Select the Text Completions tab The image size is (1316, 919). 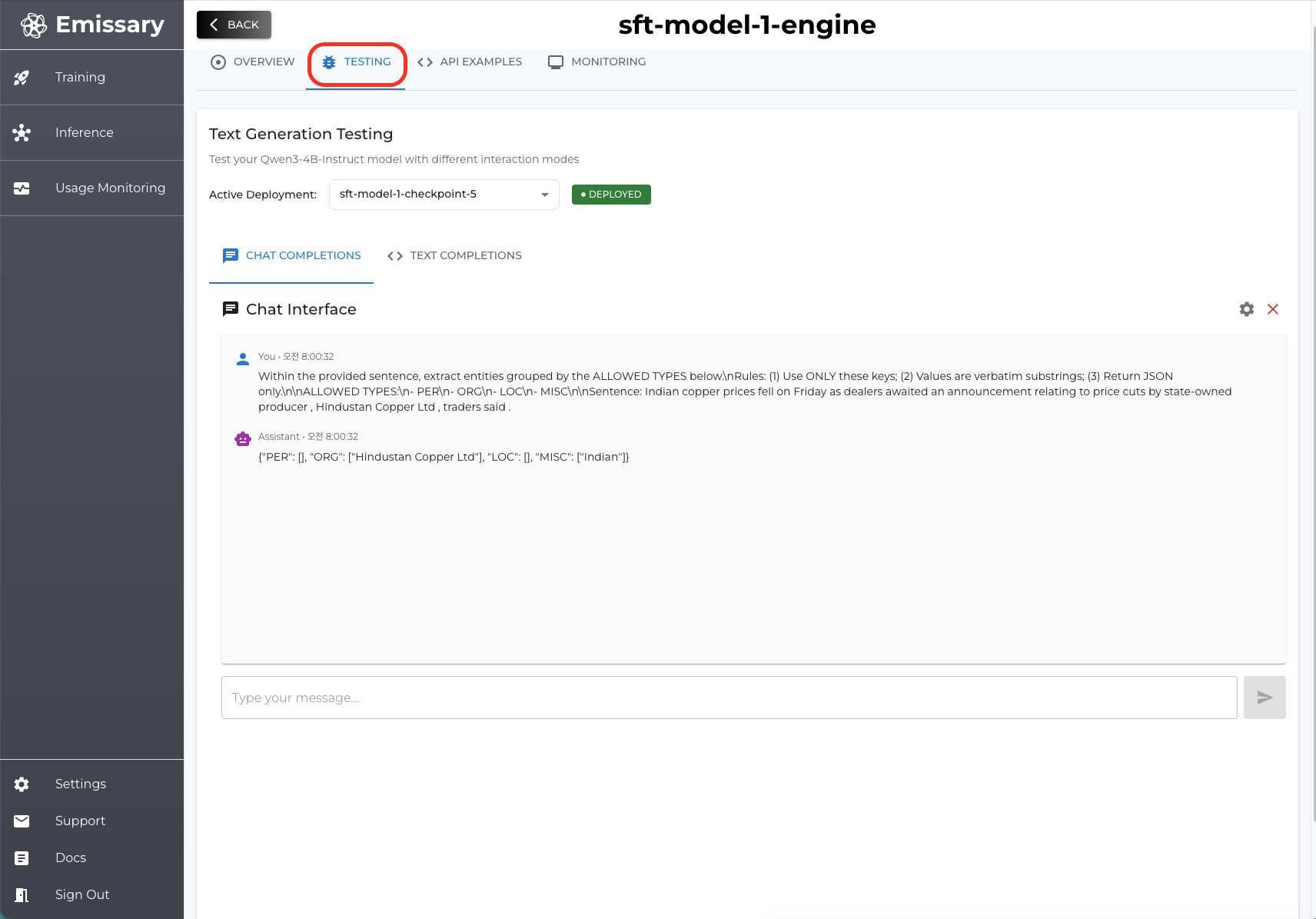pos(455,256)
